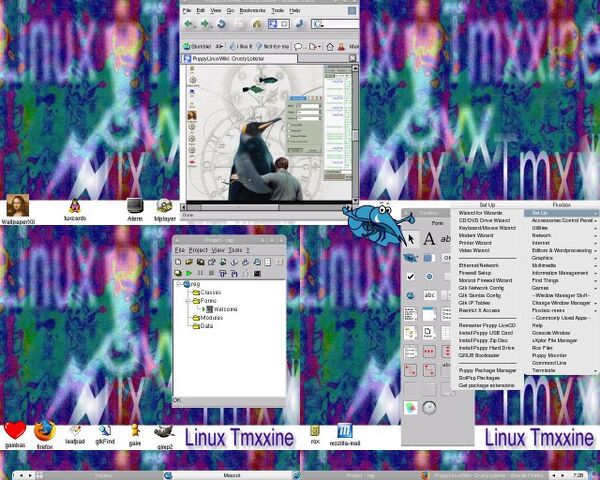Open the Firefox home page icon

pyautogui.click(x=257, y=24)
